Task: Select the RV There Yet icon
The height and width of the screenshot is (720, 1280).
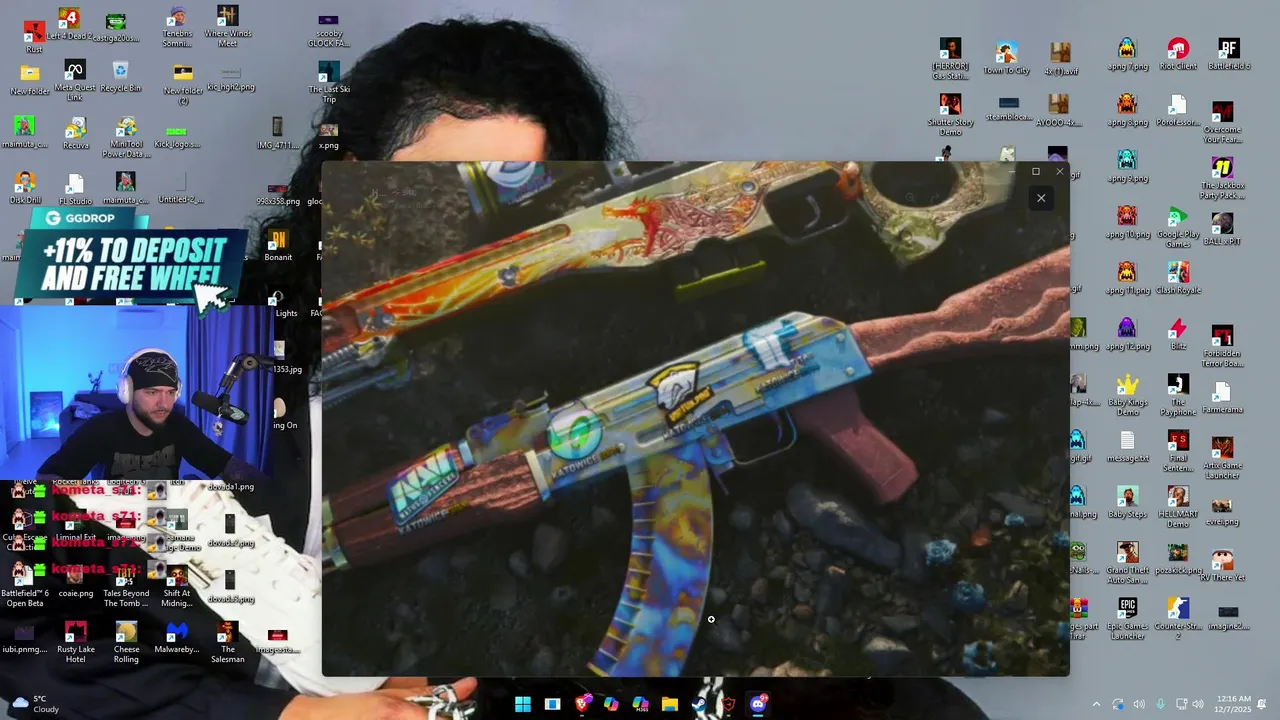Action: point(1222,565)
